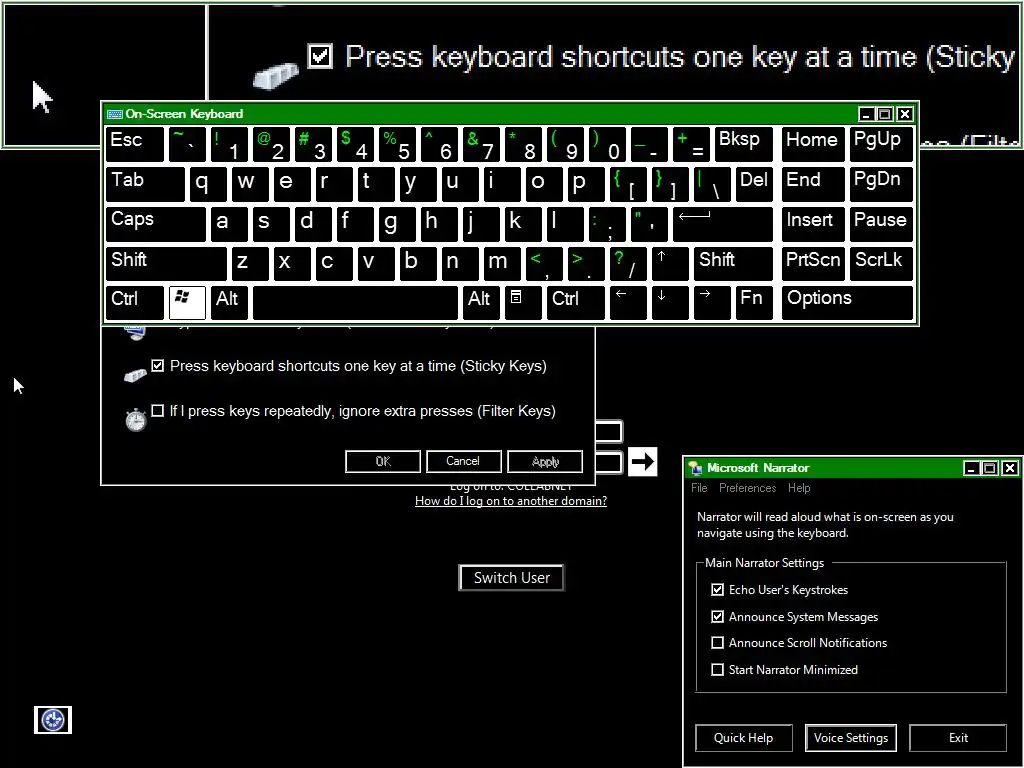Screen dimensions: 1024x768
Task: Click the Microsoft Narrator title bar icon
Action: pyautogui.click(x=696, y=468)
